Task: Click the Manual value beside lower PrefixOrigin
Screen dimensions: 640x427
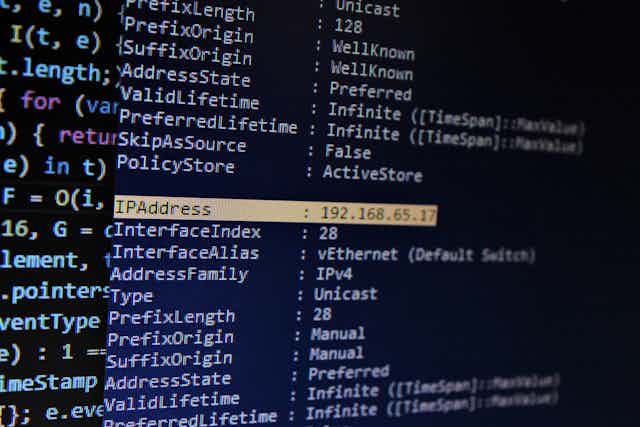Action: [338, 334]
